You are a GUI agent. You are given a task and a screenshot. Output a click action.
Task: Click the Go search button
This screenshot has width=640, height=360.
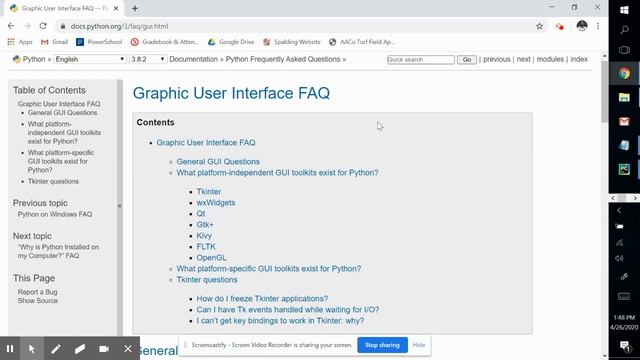(467, 60)
